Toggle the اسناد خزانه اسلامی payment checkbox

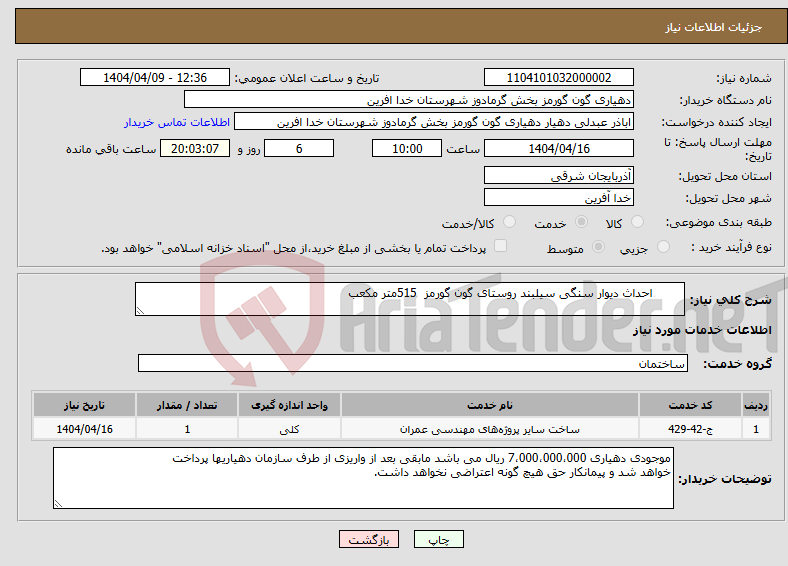(x=501, y=245)
